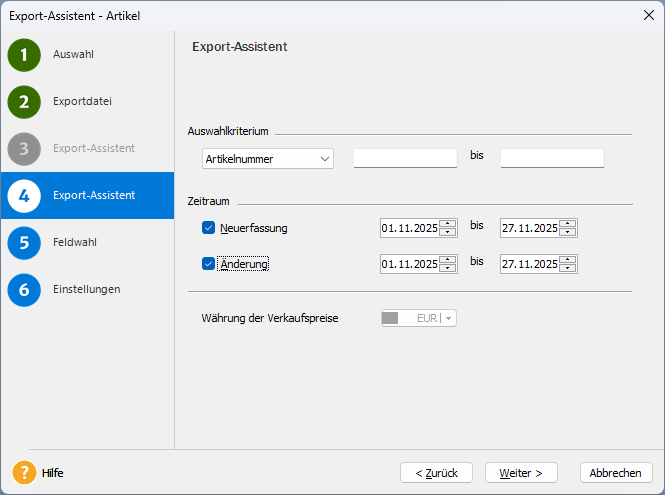Click the step 1 Auswahl circle icon

pyautogui.click(x=24, y=55)
